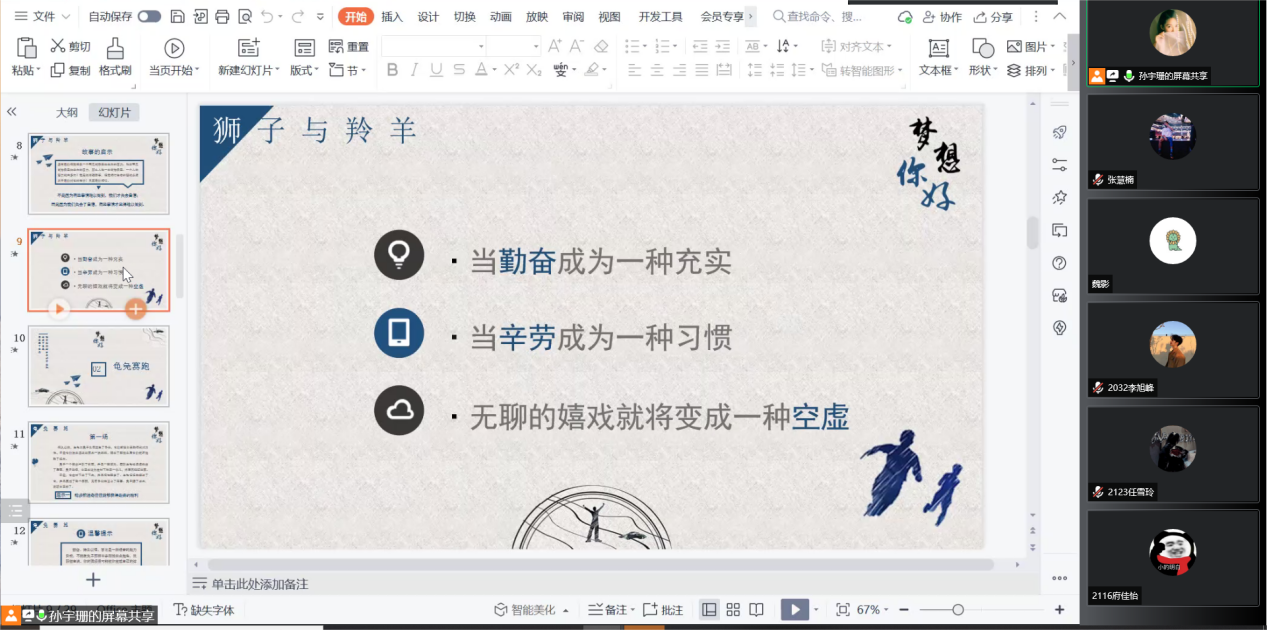Click the rocket icon in right sidebar
This screenshot has width=1267, height=630.
[x=1060, y=132]
